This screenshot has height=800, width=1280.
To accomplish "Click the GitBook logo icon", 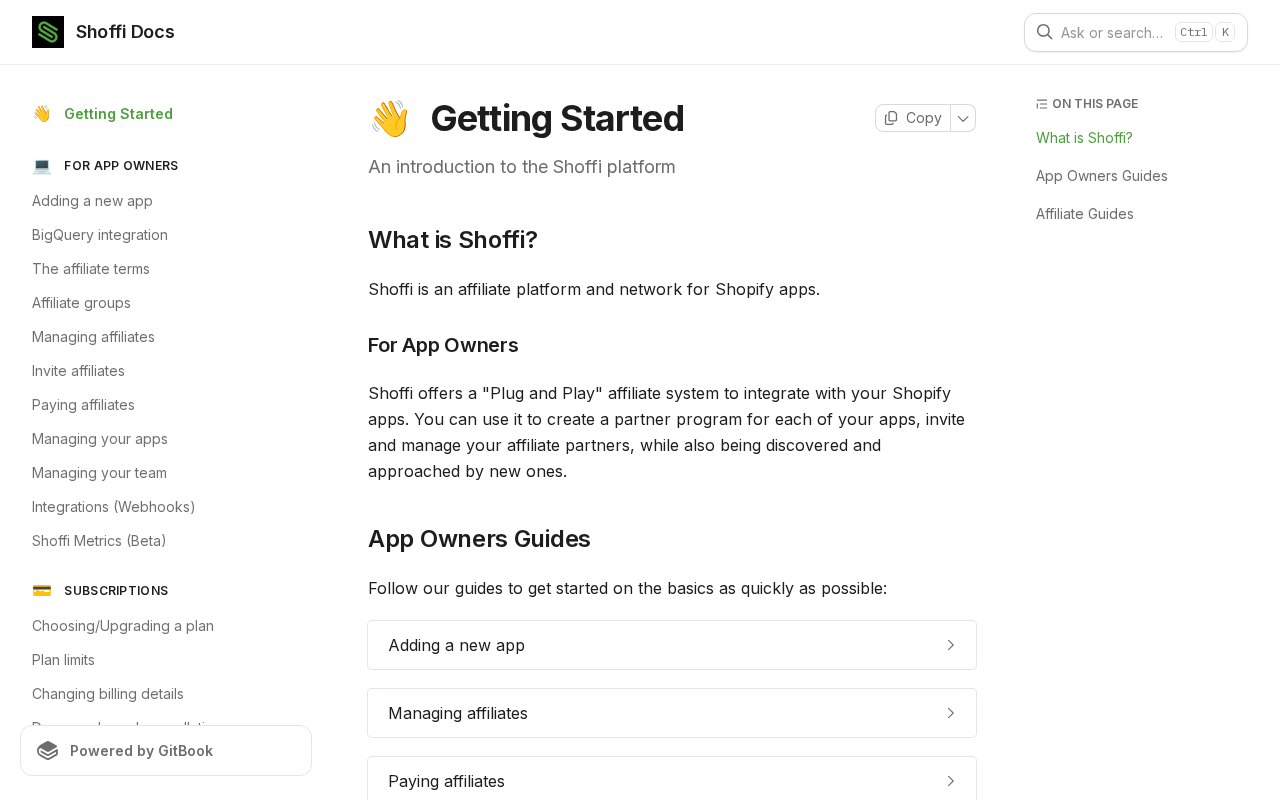I will pyautogui.click(x=48, y=751).
